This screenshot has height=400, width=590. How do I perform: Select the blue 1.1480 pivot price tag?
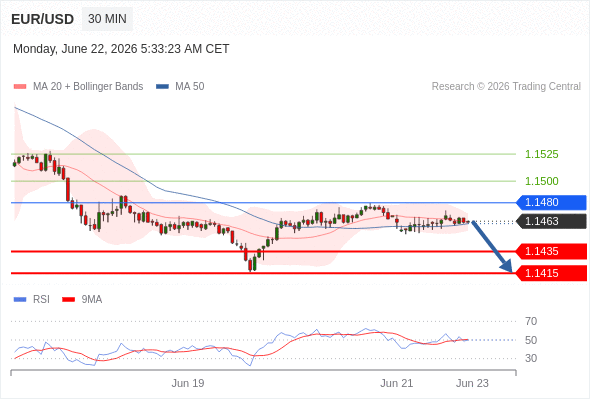click(x=551, y=202)
